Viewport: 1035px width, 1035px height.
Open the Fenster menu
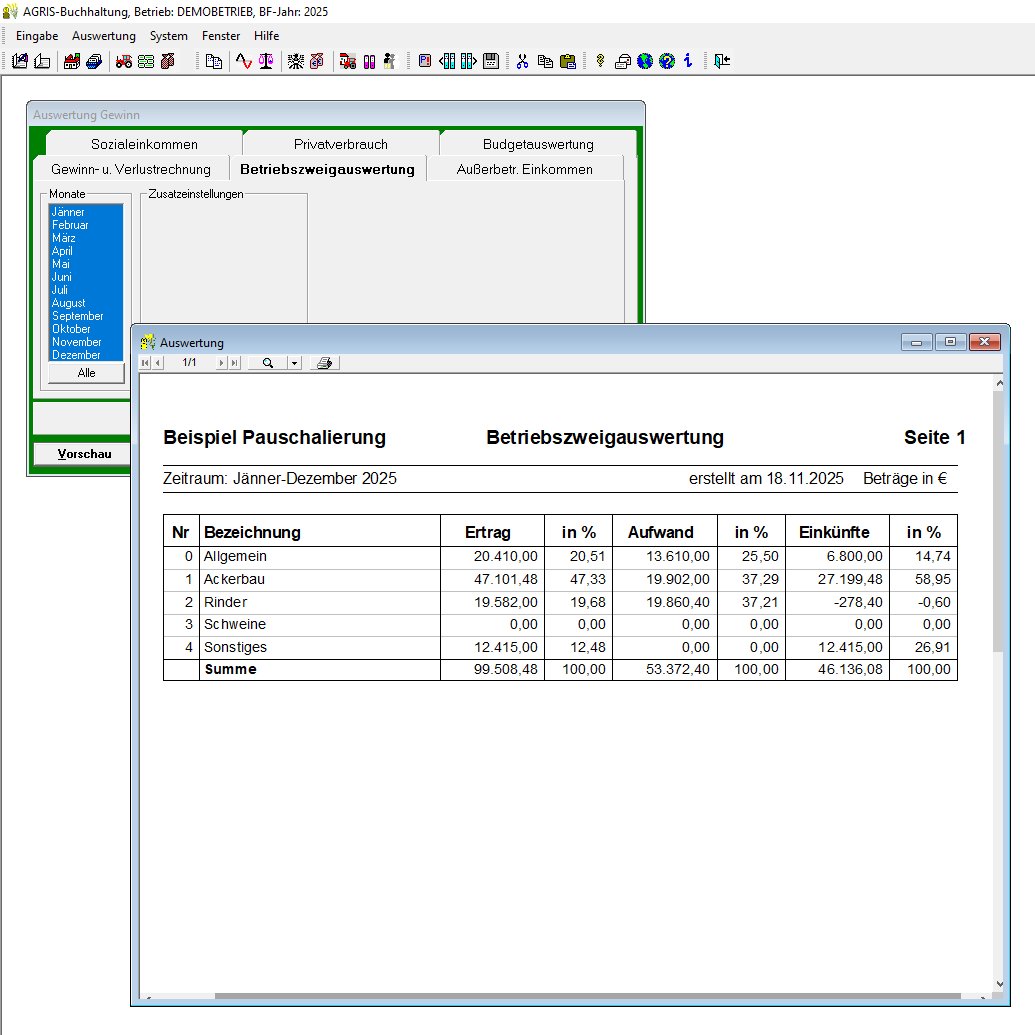[221, 36]
